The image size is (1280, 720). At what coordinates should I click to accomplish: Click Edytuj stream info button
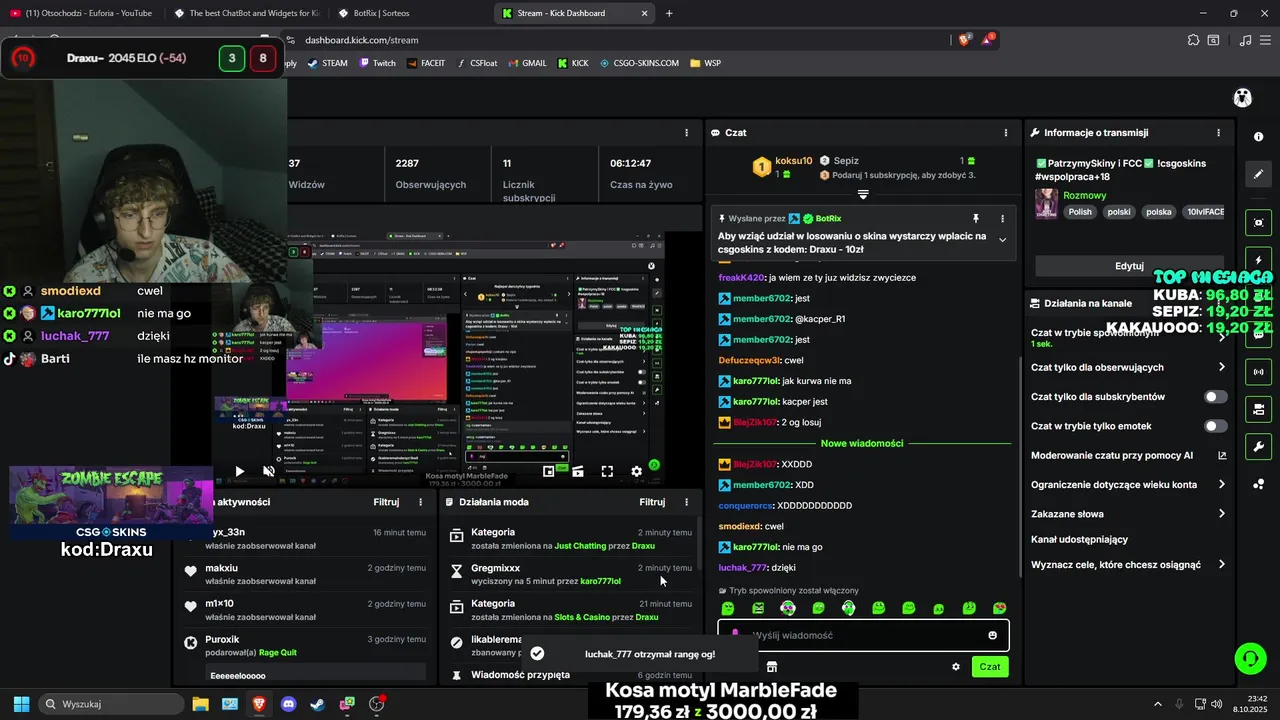point(1129,266)
